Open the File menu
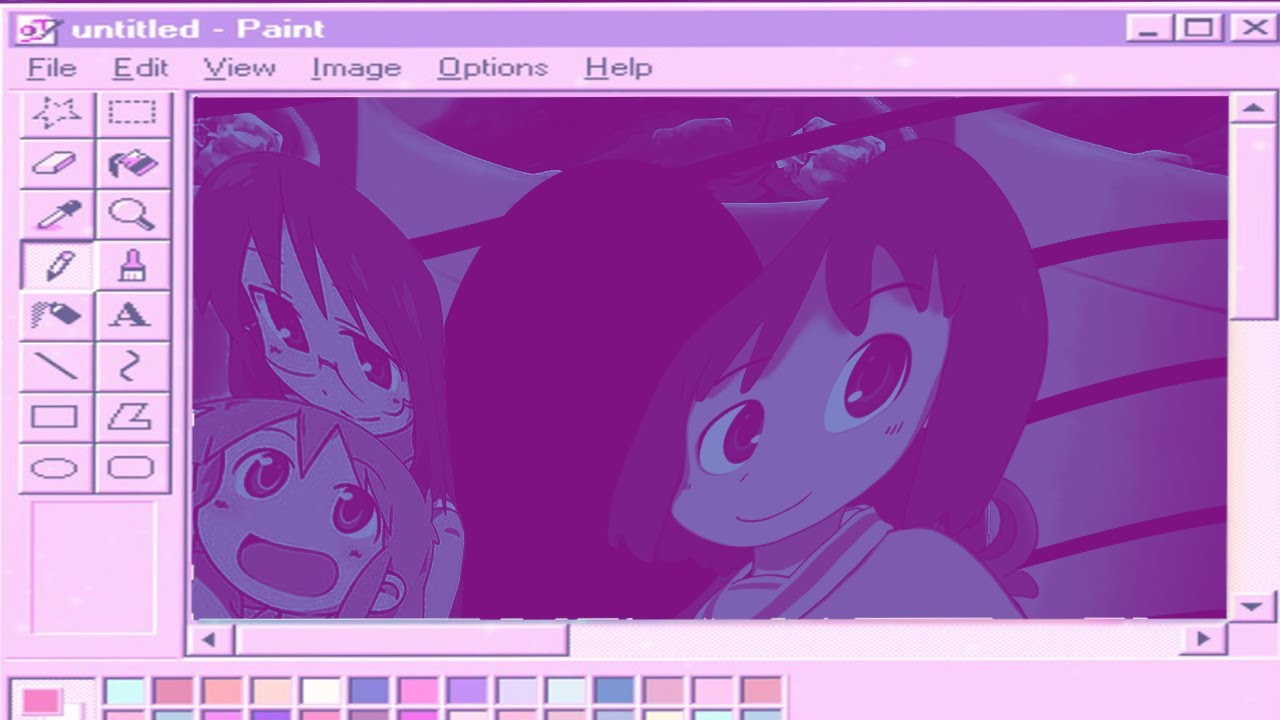This screenshot has width=1280, height=720. click(51, 68)
